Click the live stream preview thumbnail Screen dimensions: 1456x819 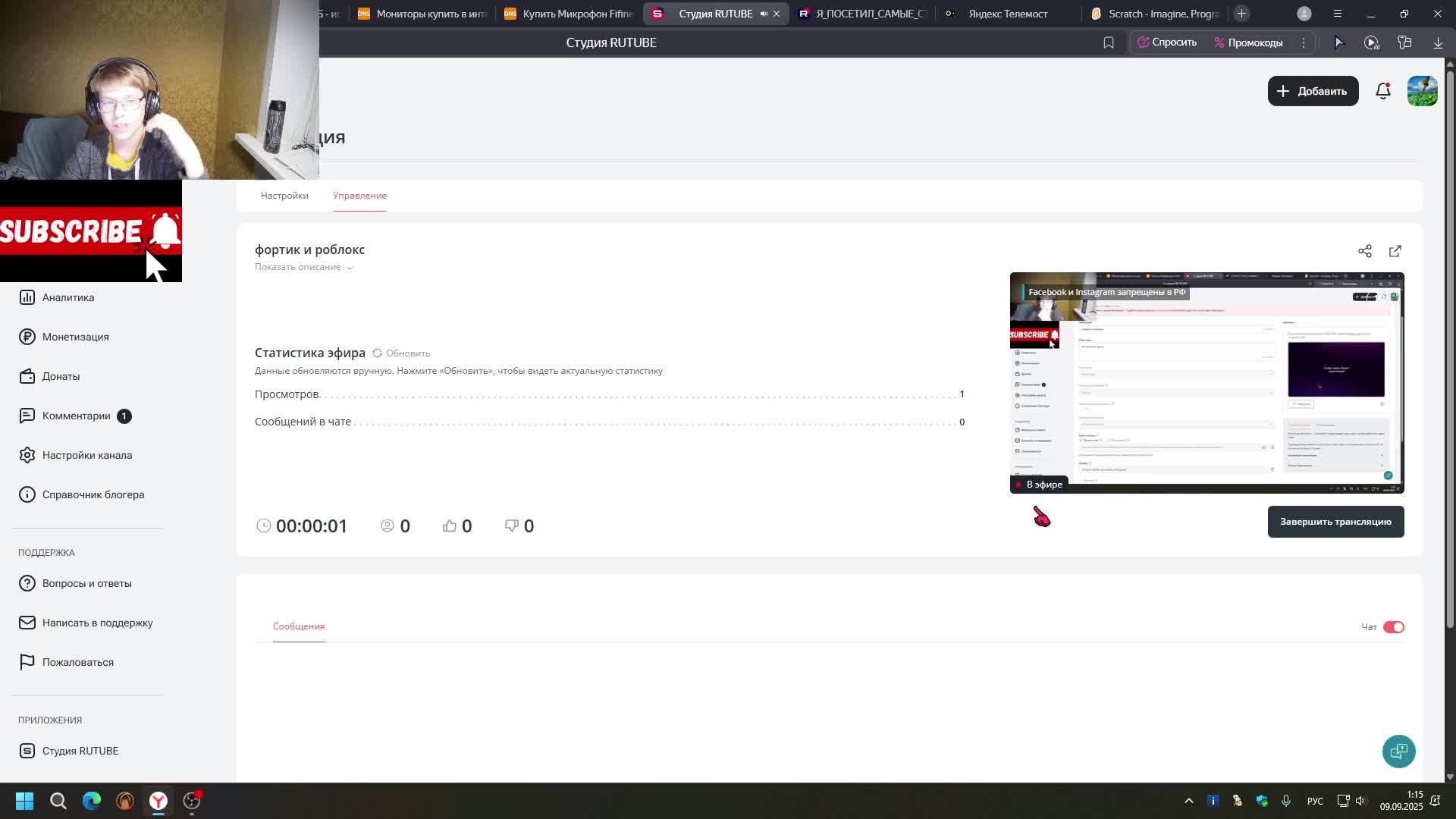tap(1207, 383)
